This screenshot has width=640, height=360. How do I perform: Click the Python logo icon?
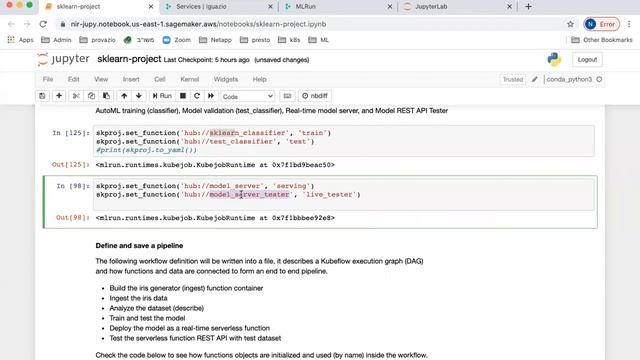click(x=554, y=60)
